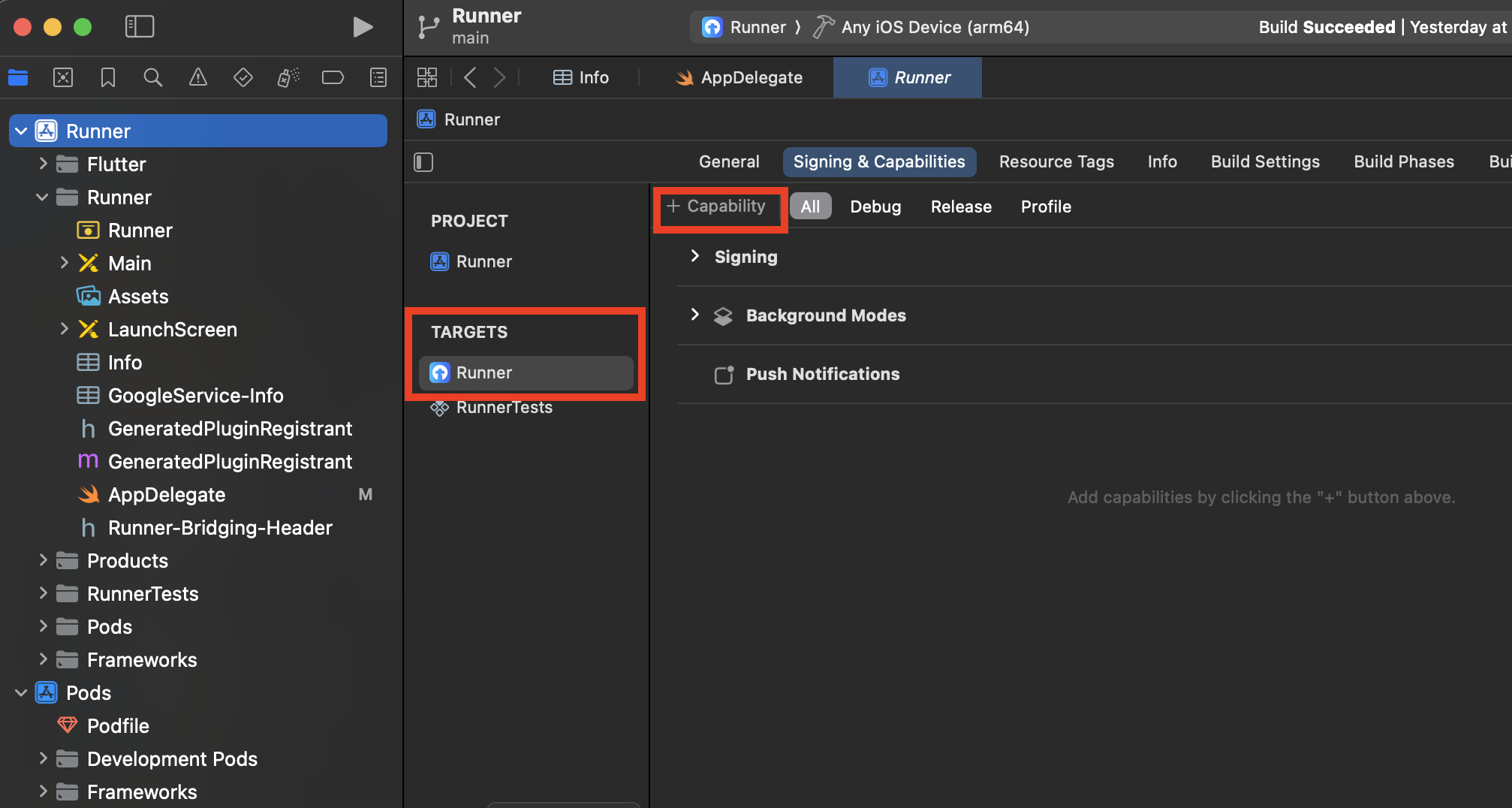The width and height of the screenshot is (1512, 808).
Task: Select the Runner editor tab
Action: click(x=908, y=77)
